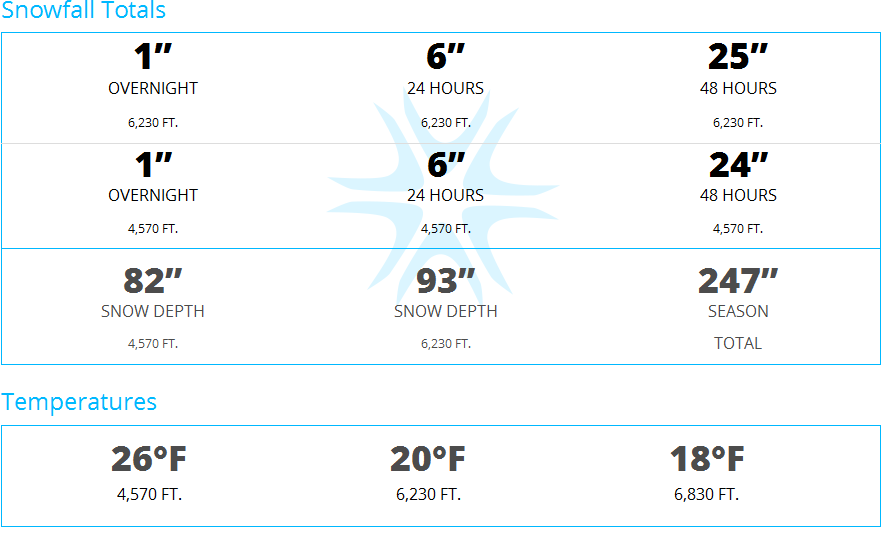Click the Temperatures section heading
890x533 pixels.
(79, 402)
